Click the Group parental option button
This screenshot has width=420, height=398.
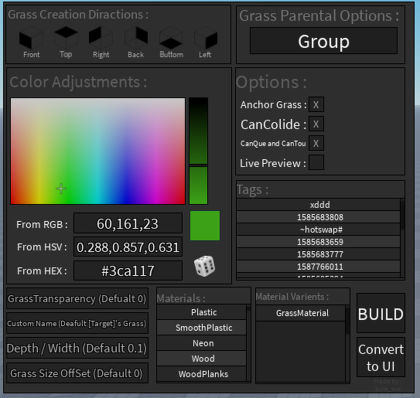[324, 41]
